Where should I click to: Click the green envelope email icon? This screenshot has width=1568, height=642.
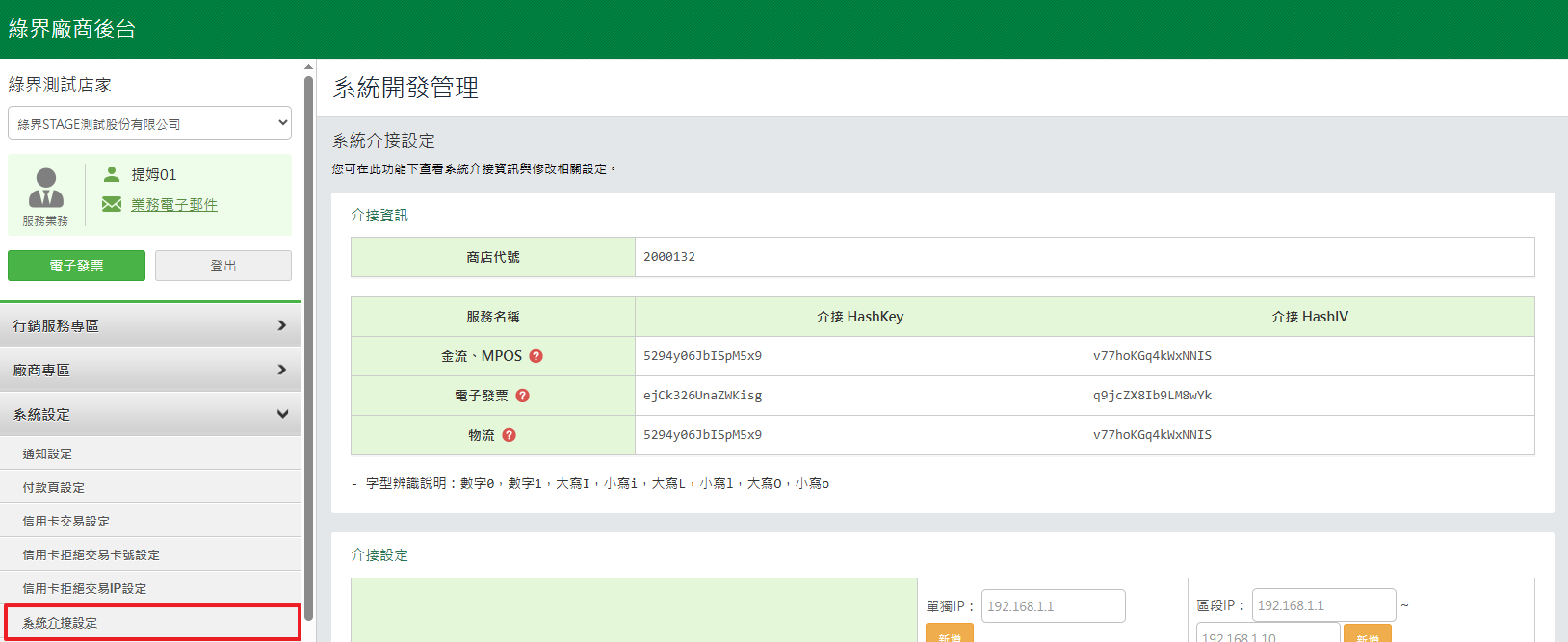pyautogui.click(x=112, y=204)
